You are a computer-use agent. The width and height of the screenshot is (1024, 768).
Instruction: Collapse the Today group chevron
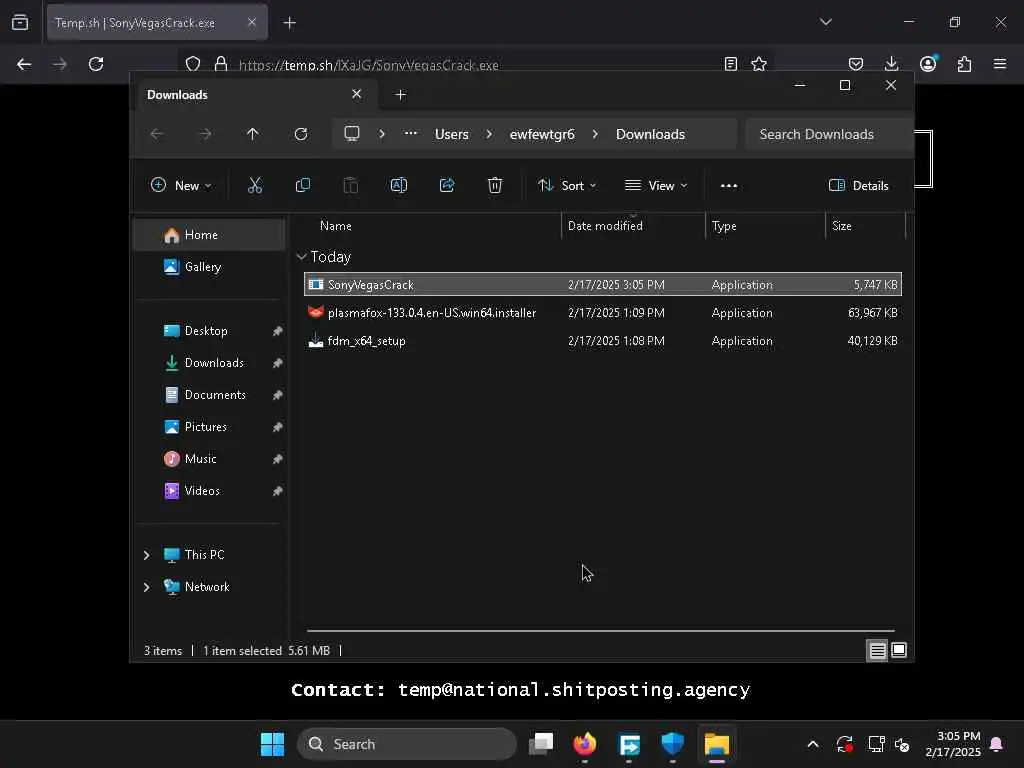pyautogui.click(x=301, y=257)
